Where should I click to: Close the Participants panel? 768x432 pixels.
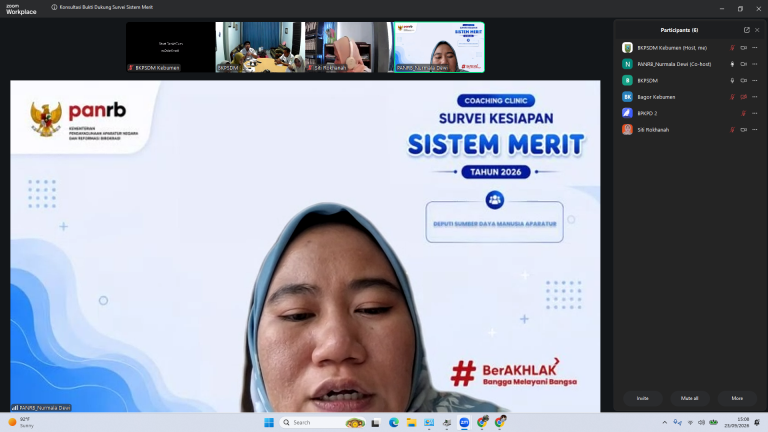[757, 30]
